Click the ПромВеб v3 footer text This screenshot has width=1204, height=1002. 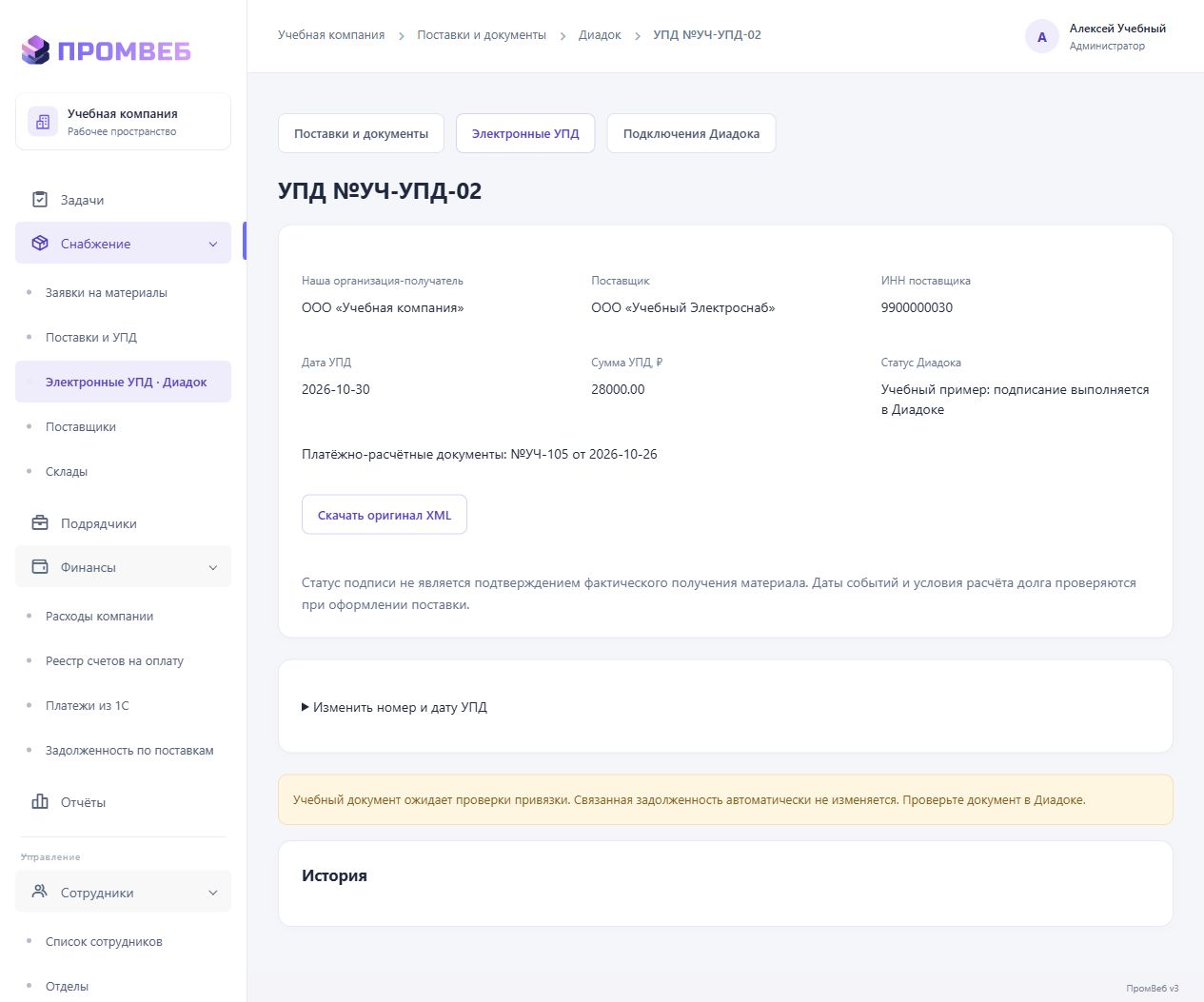(1153, 989)
